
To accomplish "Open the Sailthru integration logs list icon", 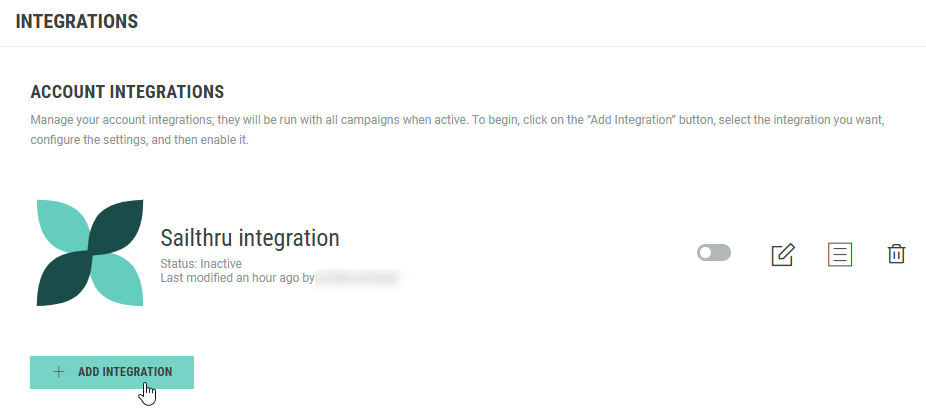I will coord(840,254).
